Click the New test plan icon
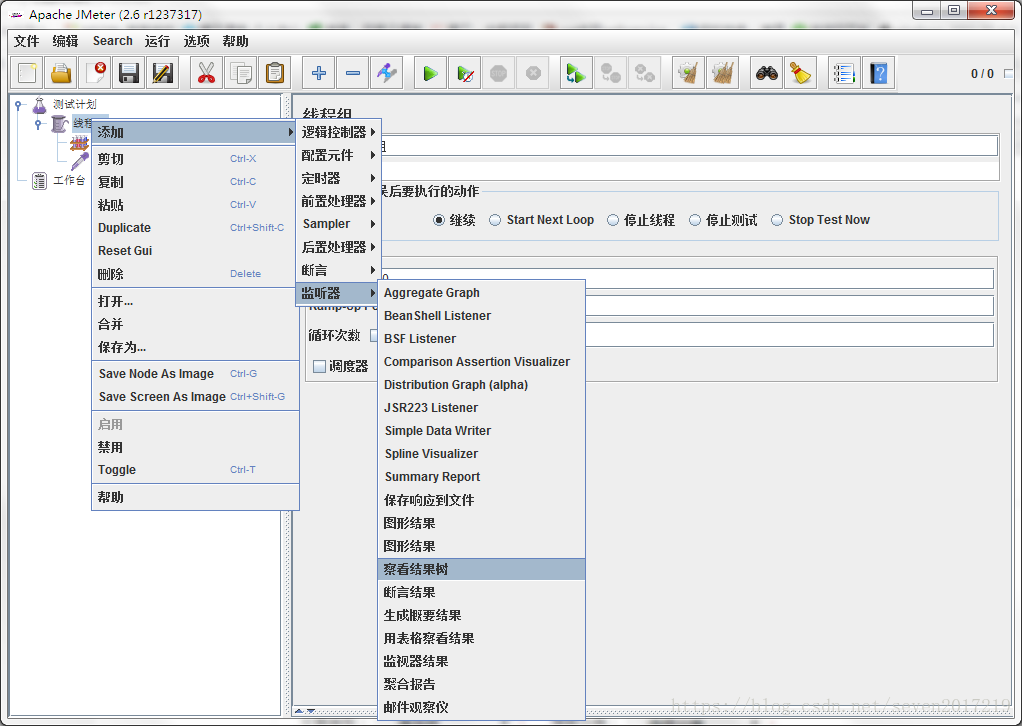 pos(27,73)
